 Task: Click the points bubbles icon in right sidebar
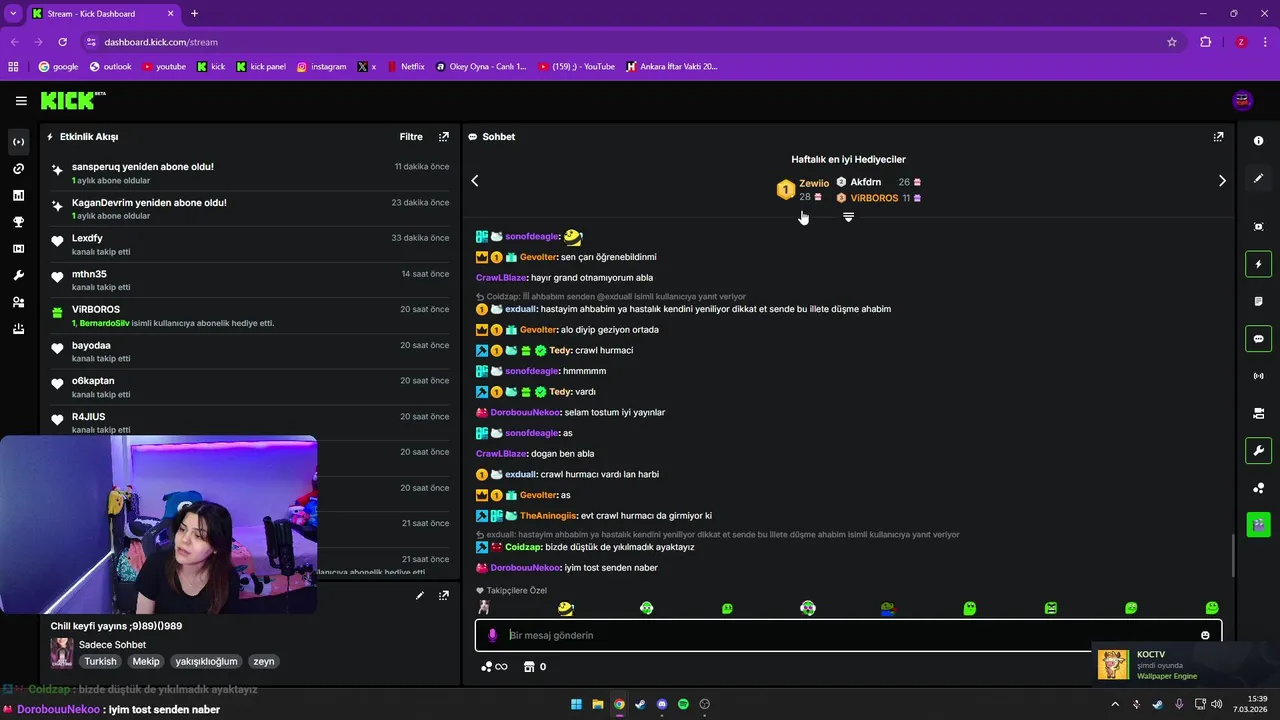pyautogui.click(x=1259, y=488)
